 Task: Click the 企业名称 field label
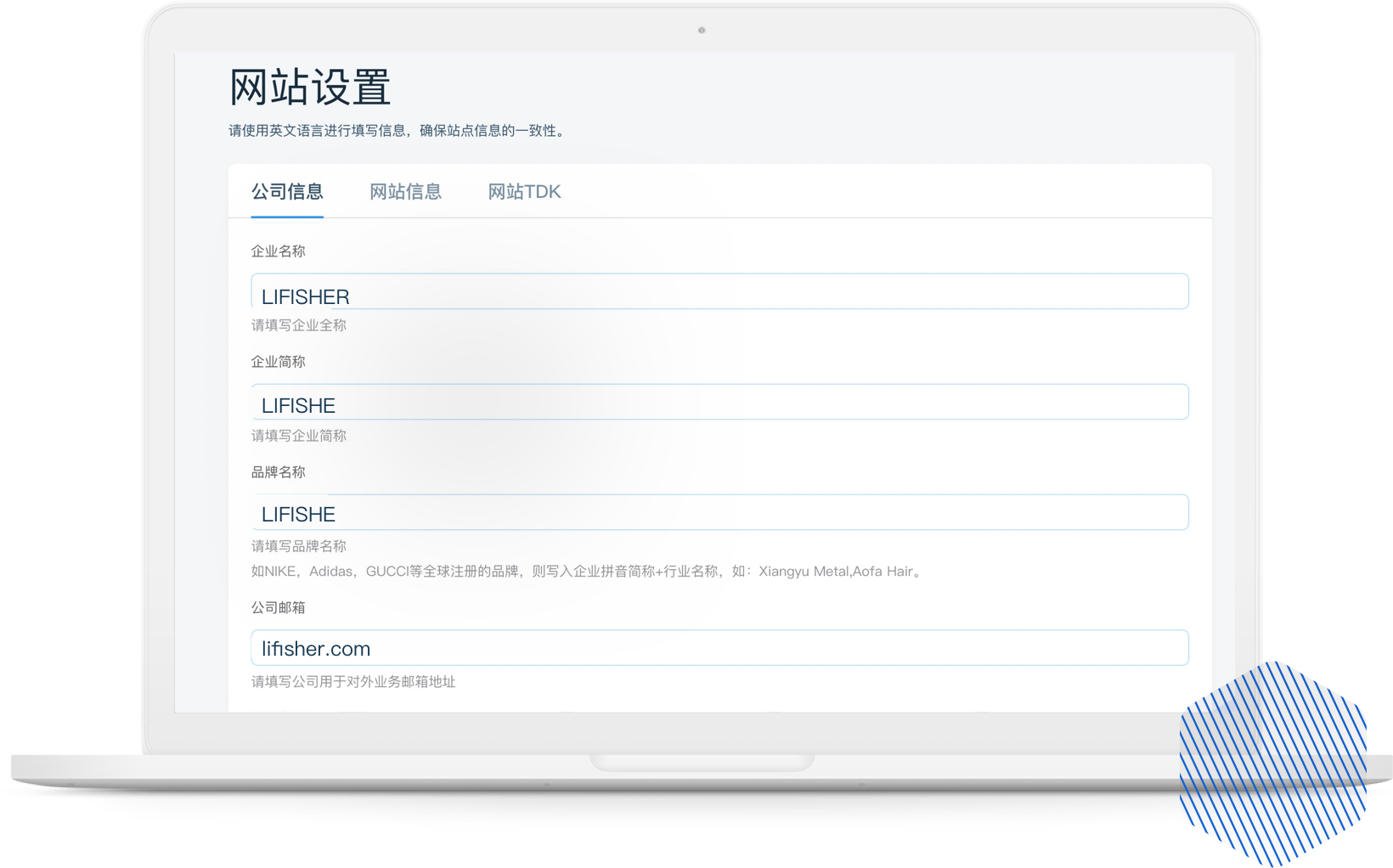pos(278,251)
